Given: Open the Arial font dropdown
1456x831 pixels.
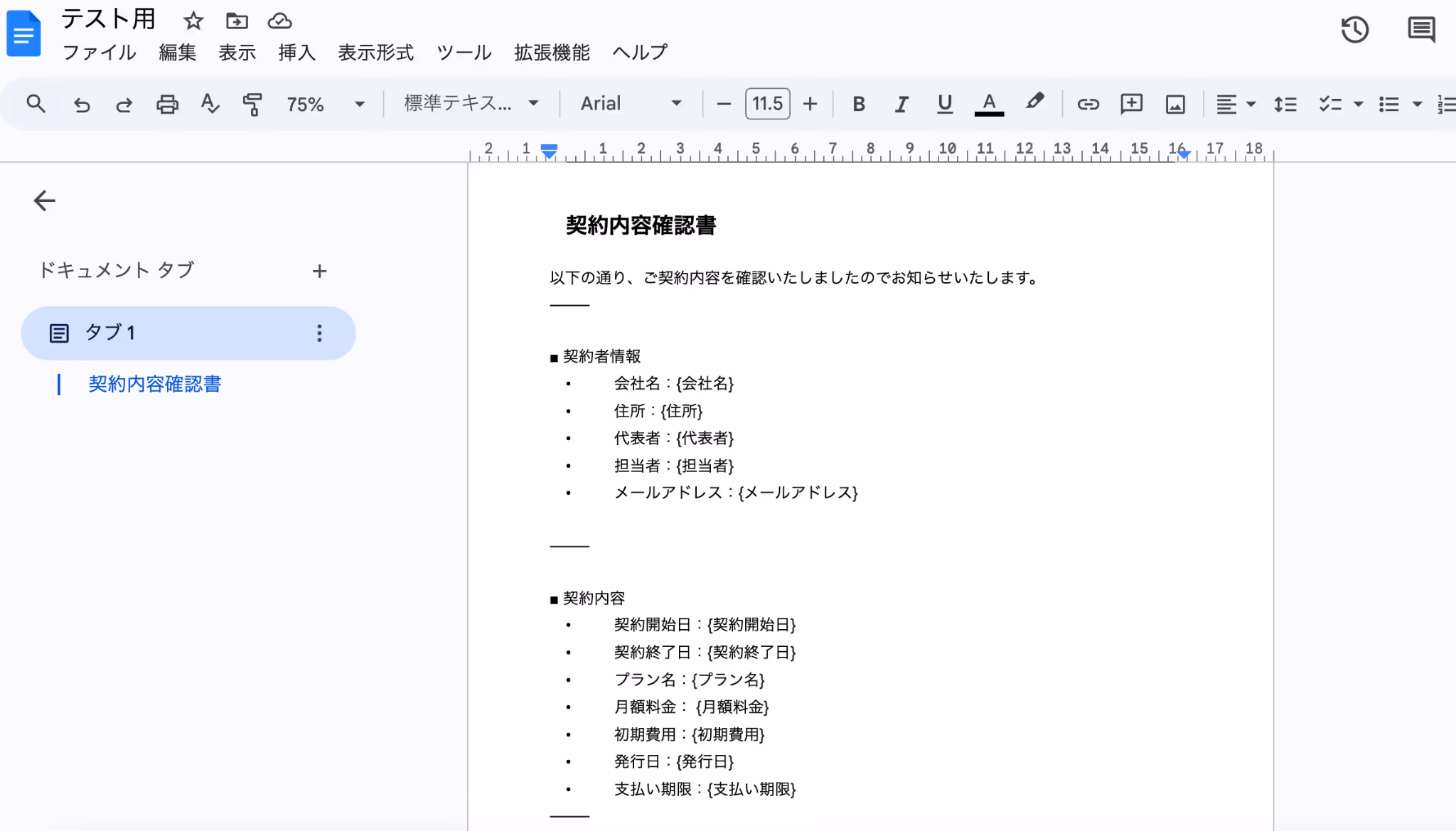Looking at the screenshot, I should (x=631, y=104).
